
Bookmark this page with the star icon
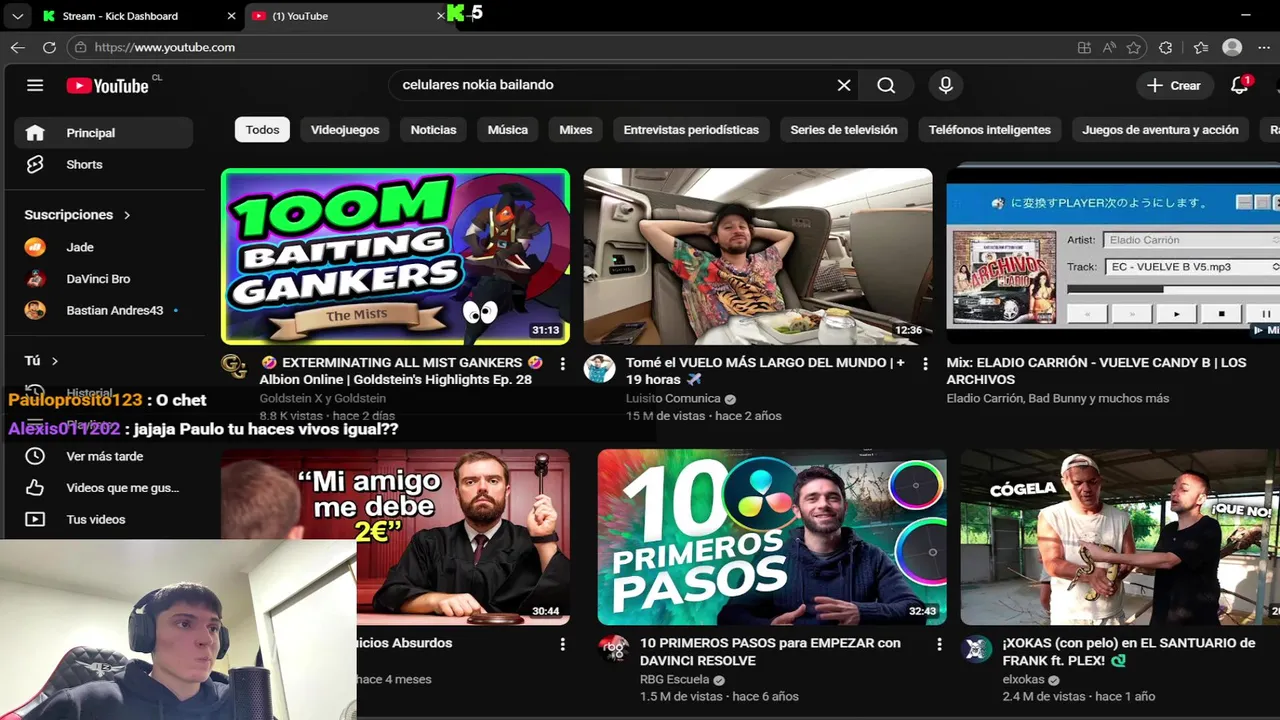click(1133, 47)
